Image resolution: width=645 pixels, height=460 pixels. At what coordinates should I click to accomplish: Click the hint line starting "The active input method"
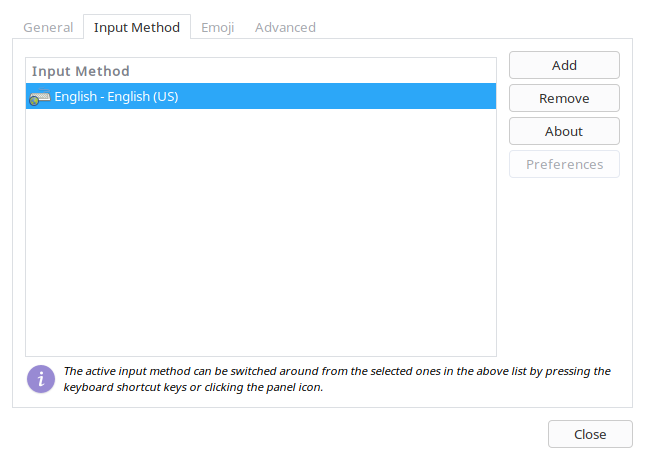(x=336, y=371)
